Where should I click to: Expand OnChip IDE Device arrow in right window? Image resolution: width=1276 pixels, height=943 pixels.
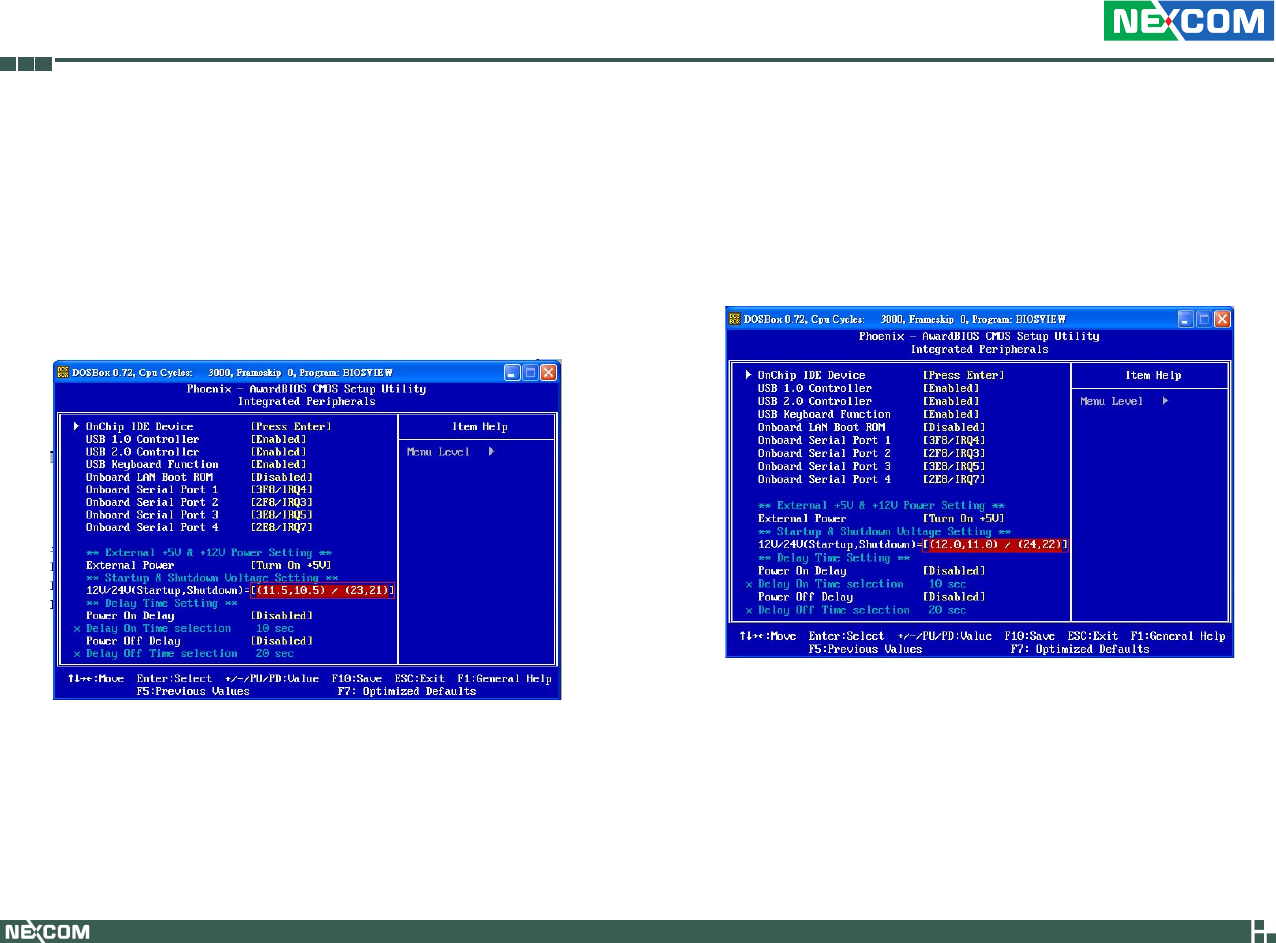(x=747, y=375)
